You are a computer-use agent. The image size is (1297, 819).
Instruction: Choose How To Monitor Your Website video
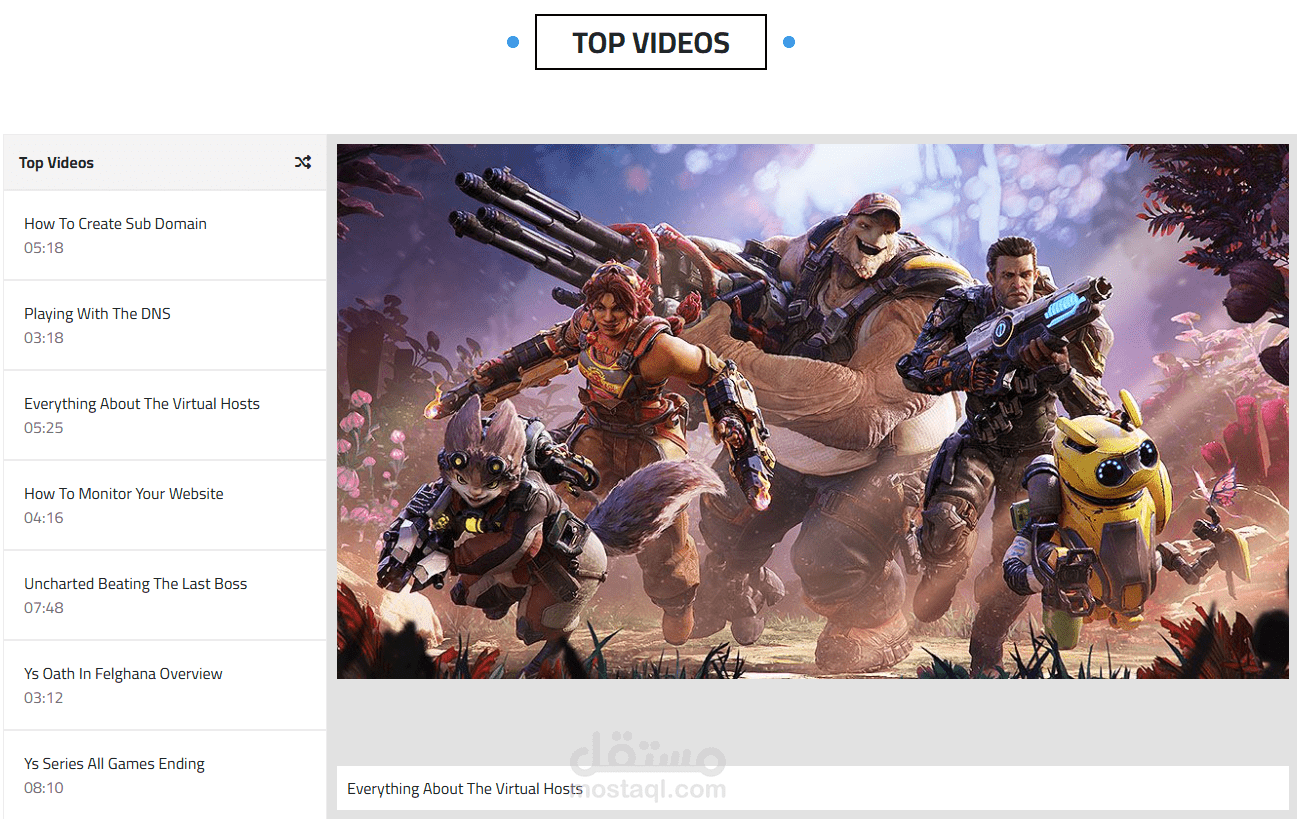click(x=165, y=505)
